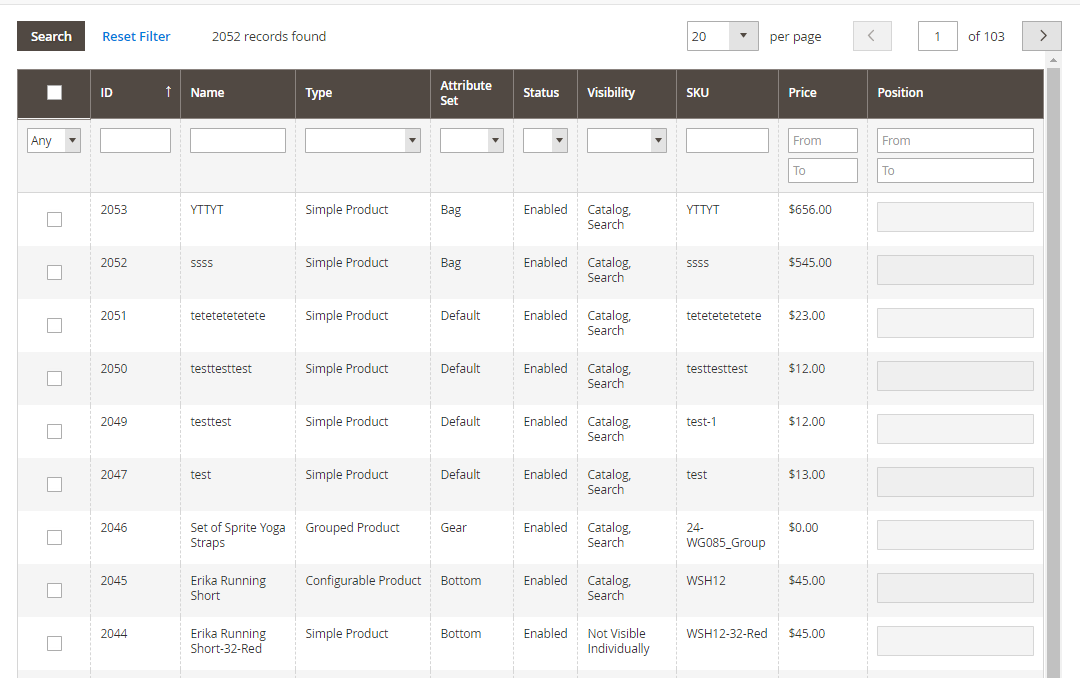Click the current page number field
Screen dimensions: 1080x678
point(937,36)
